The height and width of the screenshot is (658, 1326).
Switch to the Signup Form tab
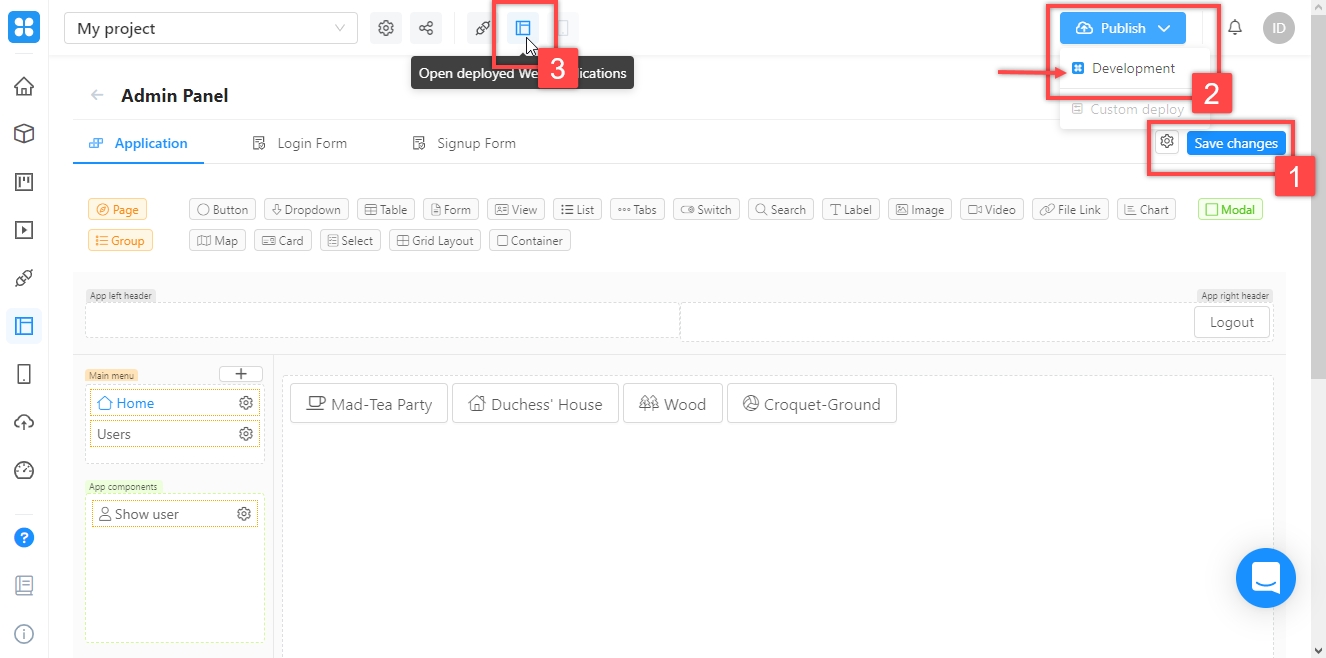464,143
